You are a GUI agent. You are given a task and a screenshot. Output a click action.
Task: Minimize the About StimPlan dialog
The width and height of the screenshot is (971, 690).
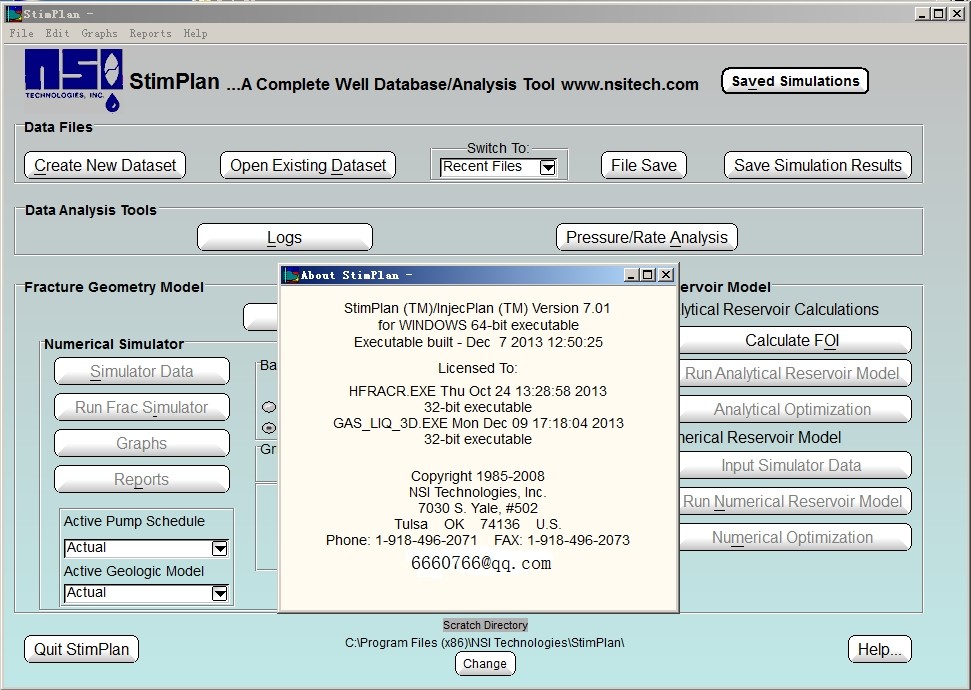[x=631, y=274]
